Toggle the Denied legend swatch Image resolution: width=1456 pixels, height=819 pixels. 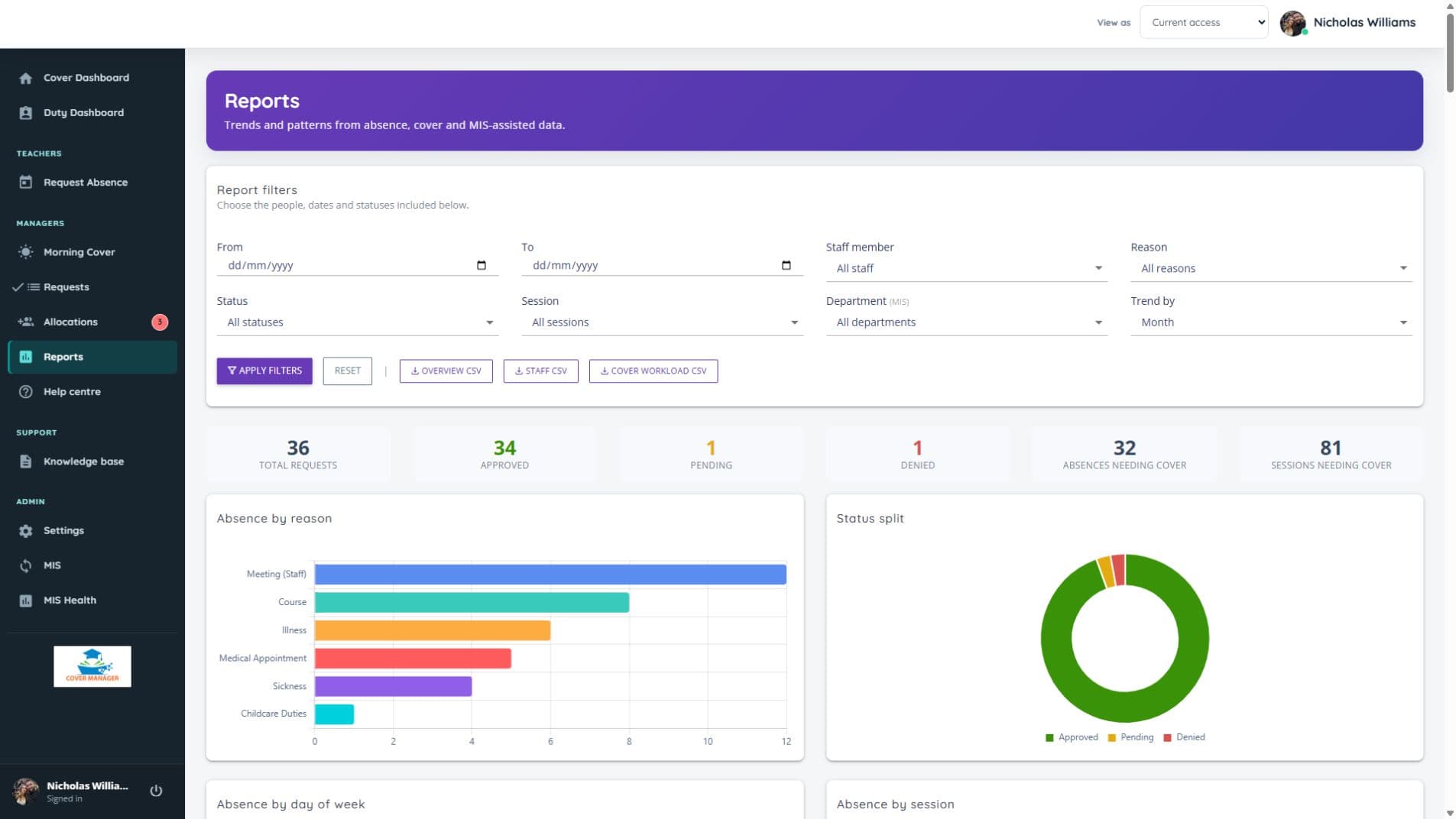(1167, 738)
